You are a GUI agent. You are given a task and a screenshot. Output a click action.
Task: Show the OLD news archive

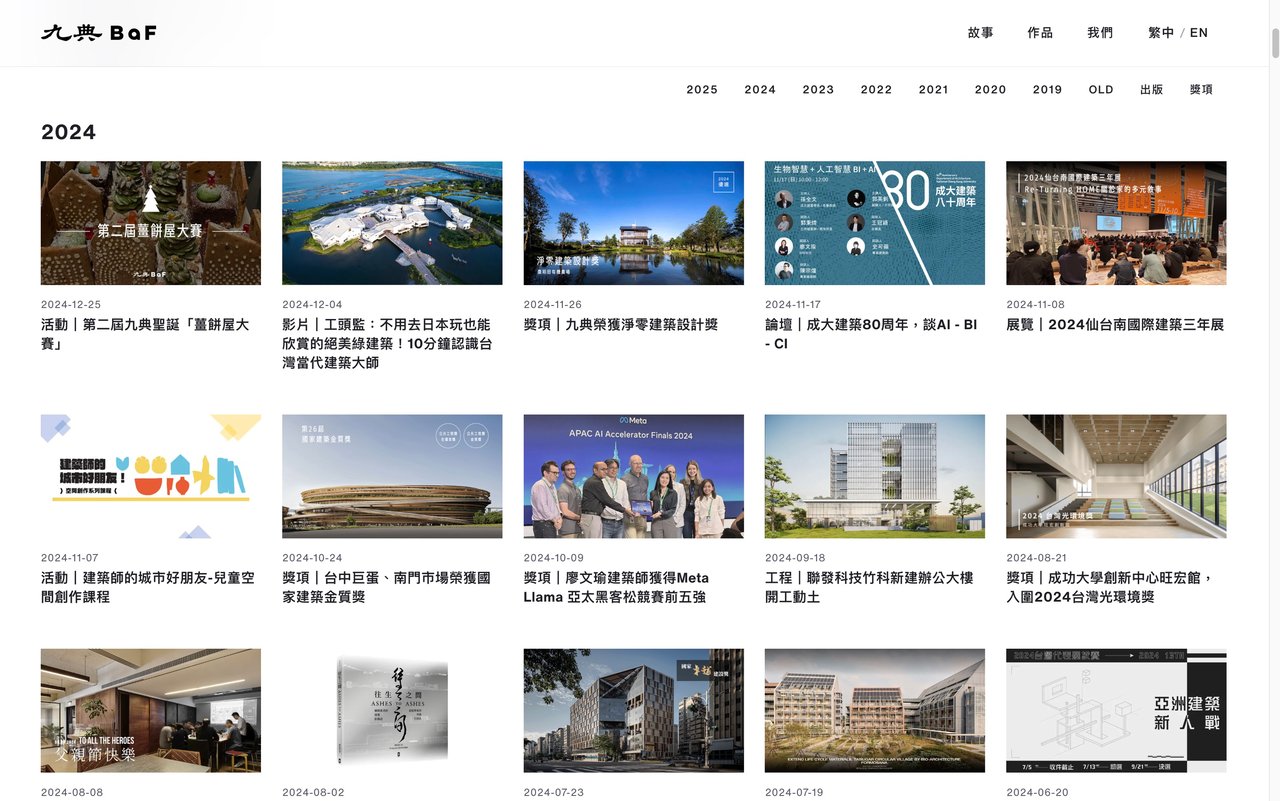[1101, 90]
